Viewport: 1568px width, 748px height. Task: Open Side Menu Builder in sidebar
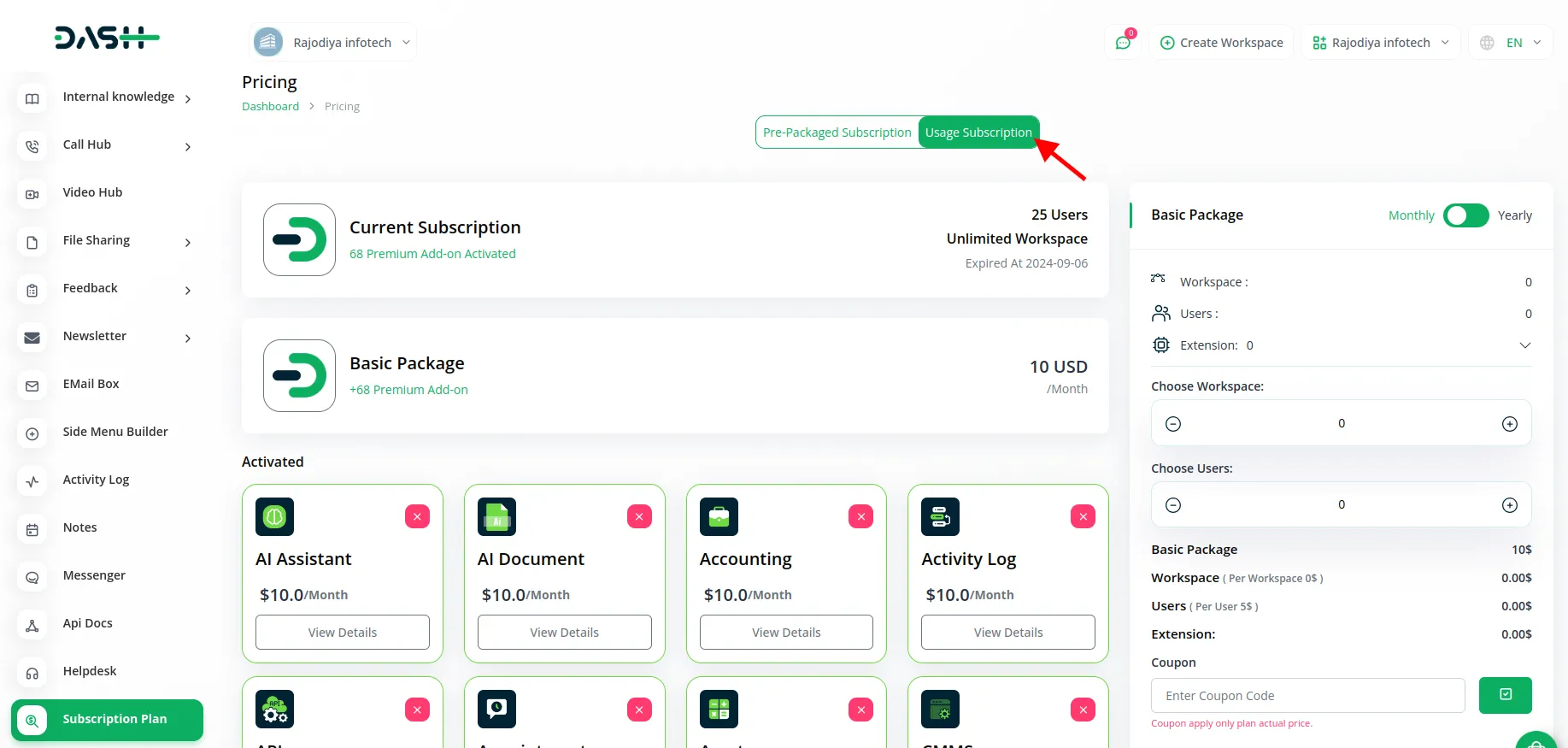coord(115,432)
